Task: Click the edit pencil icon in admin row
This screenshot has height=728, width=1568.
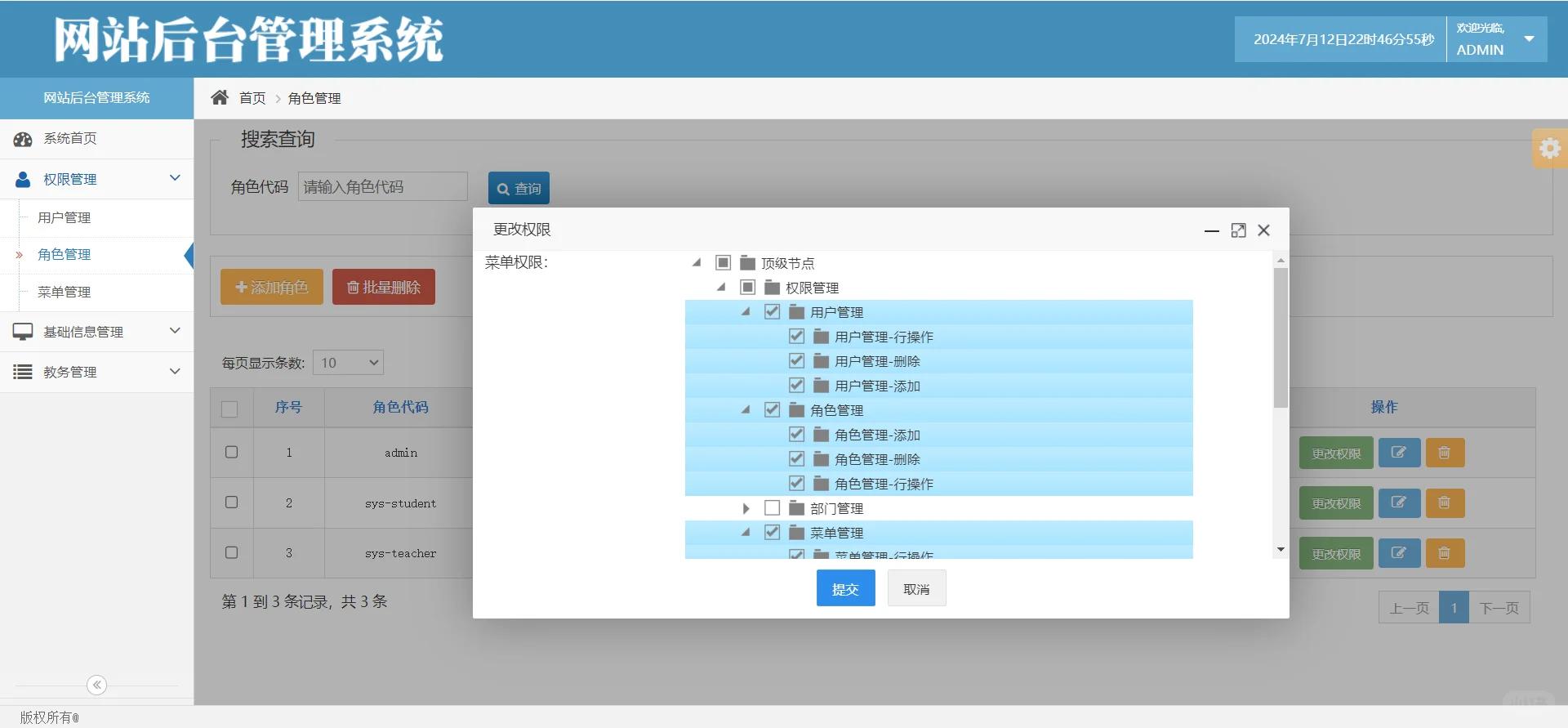Action: (1399, 453)
